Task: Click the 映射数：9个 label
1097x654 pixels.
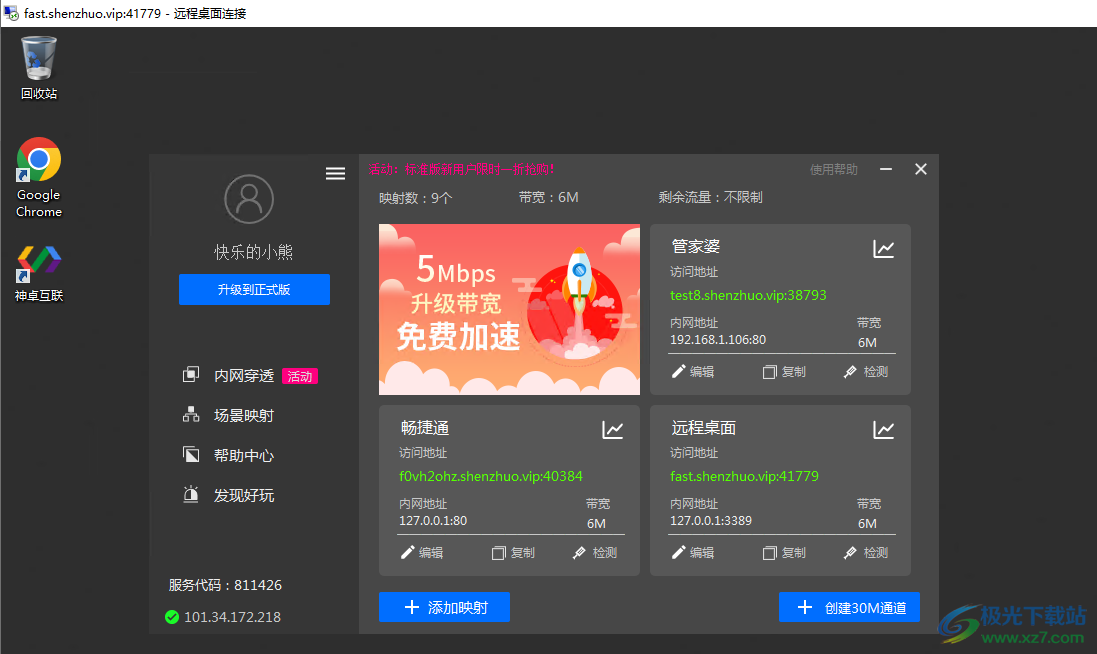Action: coord(416,198)
